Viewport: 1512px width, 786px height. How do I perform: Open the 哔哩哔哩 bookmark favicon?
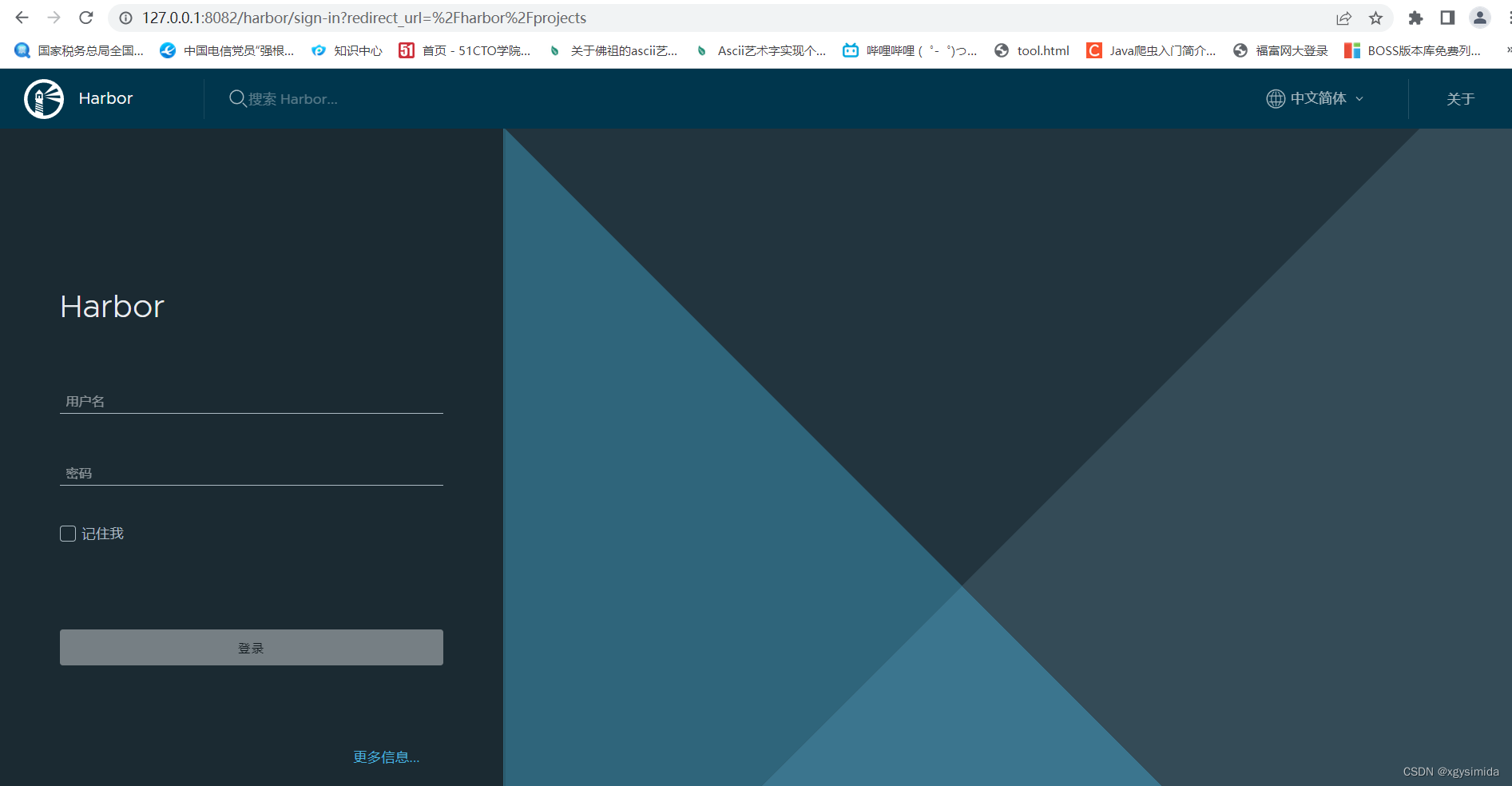coord(850,50)
